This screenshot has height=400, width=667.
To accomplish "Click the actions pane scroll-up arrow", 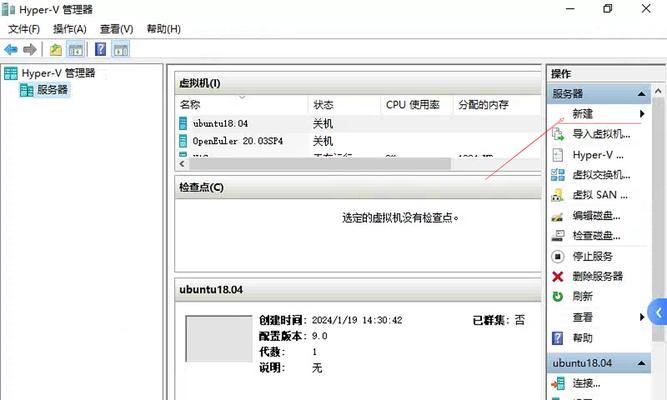I will tap(658, 91).
